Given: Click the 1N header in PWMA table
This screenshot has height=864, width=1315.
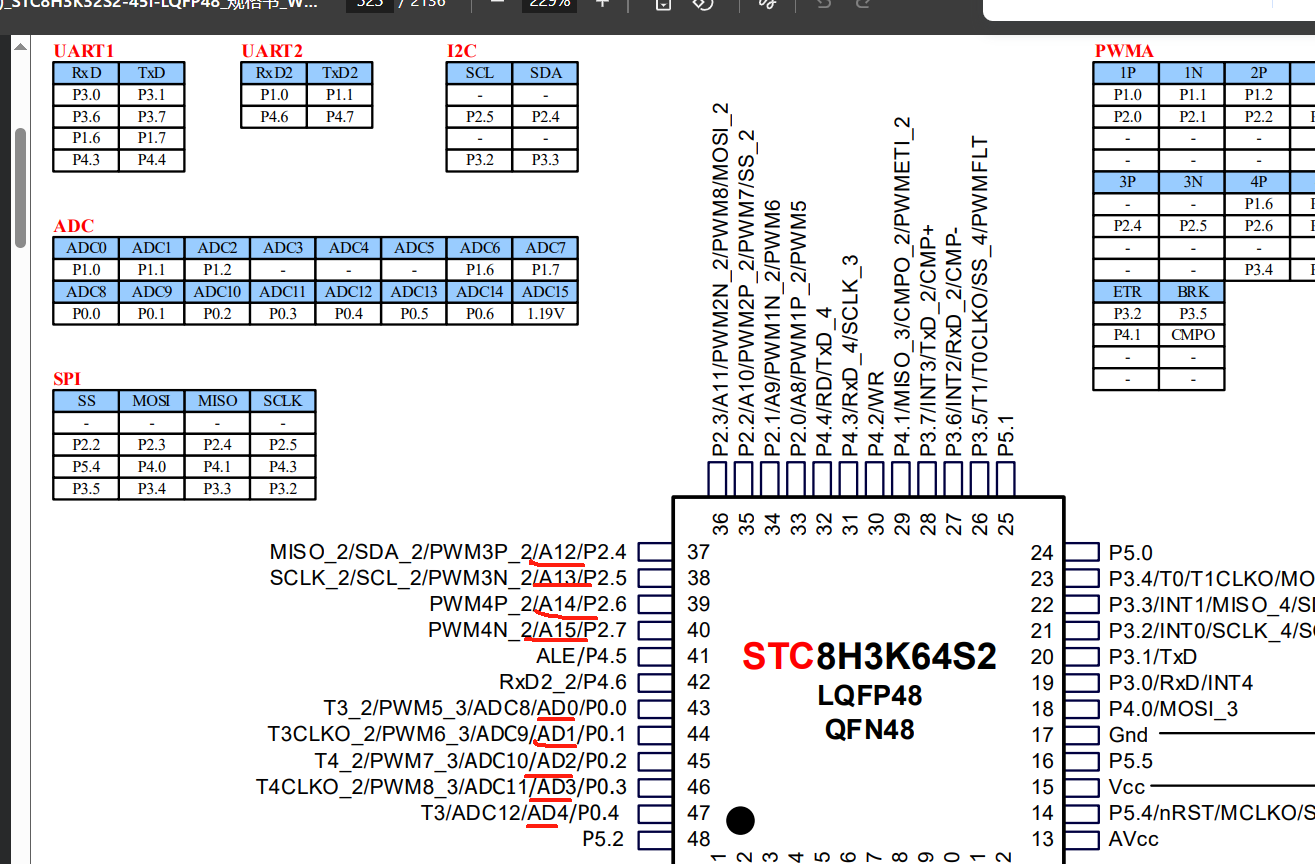Looking at the screenshot, I should [x=1193, y=73].
